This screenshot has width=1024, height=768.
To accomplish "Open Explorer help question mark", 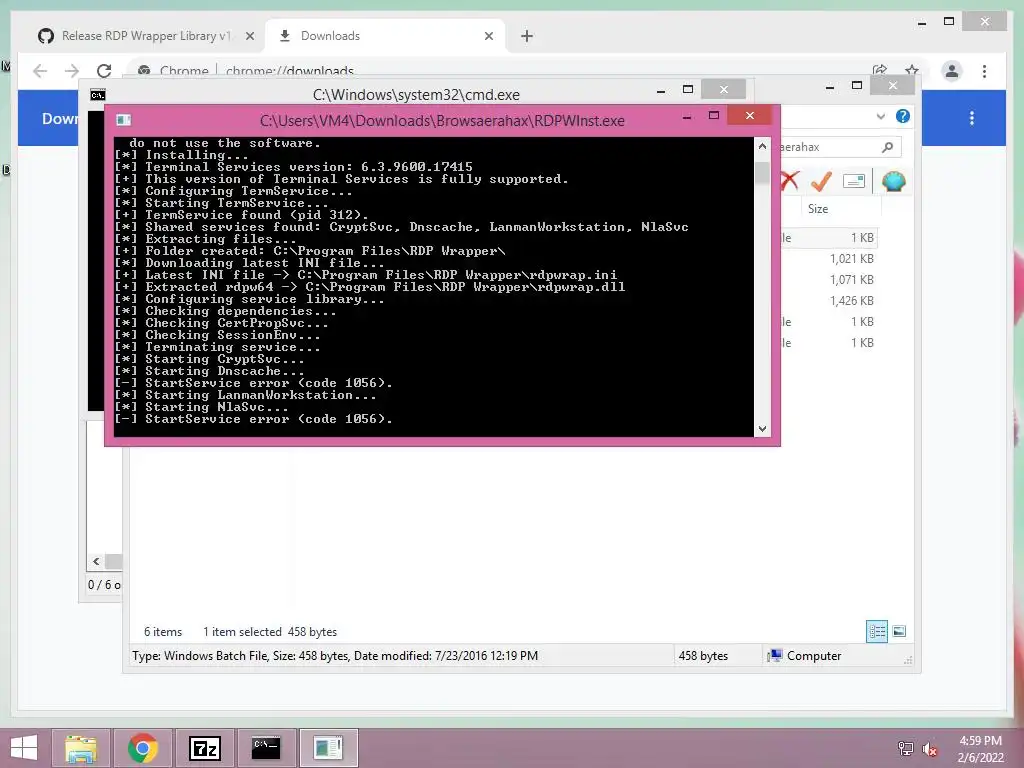I will tap(903, 116).
